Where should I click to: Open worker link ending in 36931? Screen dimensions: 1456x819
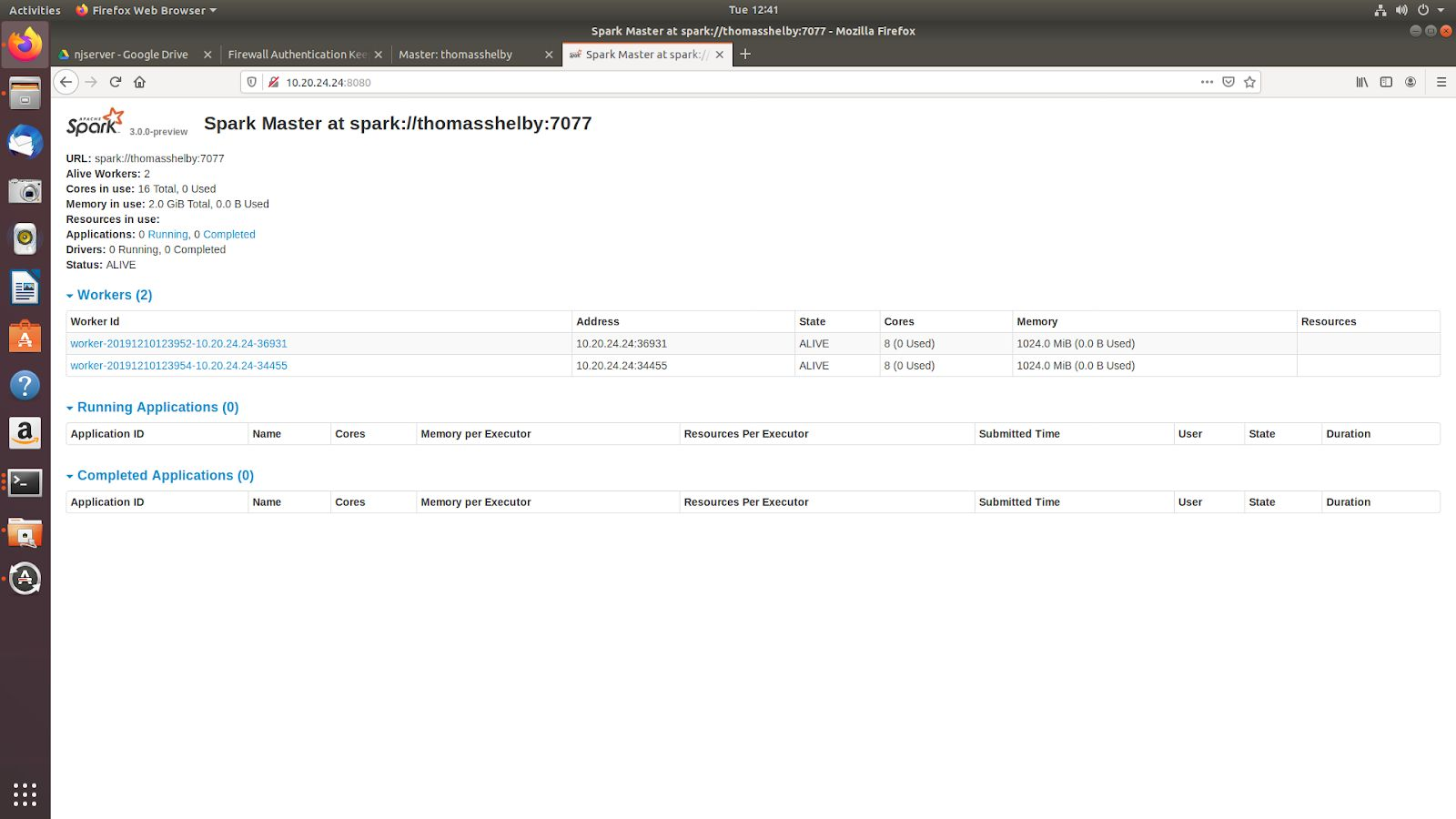coord(178,344)
